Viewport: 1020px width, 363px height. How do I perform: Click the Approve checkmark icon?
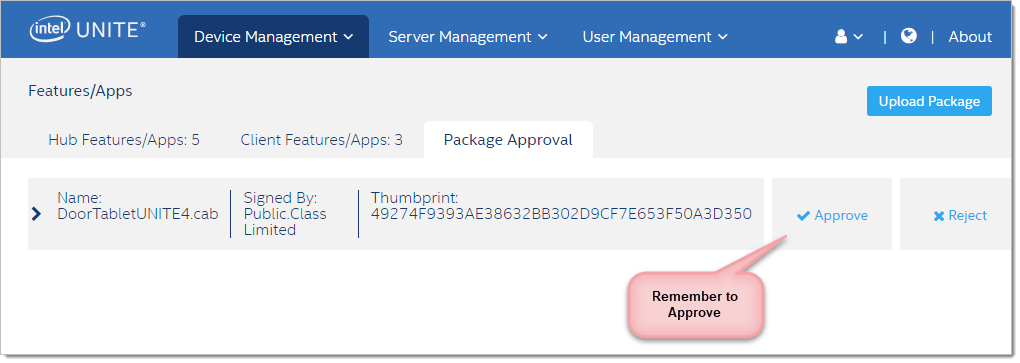pyautogui.click(x=803, y=216)
